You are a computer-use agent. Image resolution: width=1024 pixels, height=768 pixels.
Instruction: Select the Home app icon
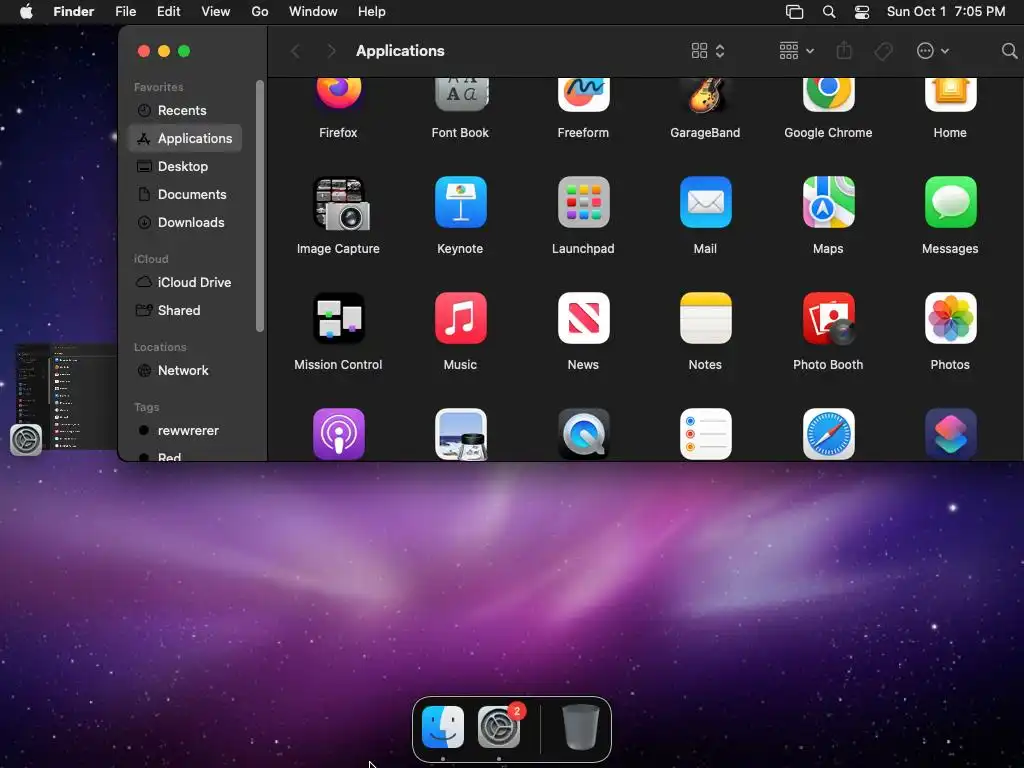tap(950, 93)
